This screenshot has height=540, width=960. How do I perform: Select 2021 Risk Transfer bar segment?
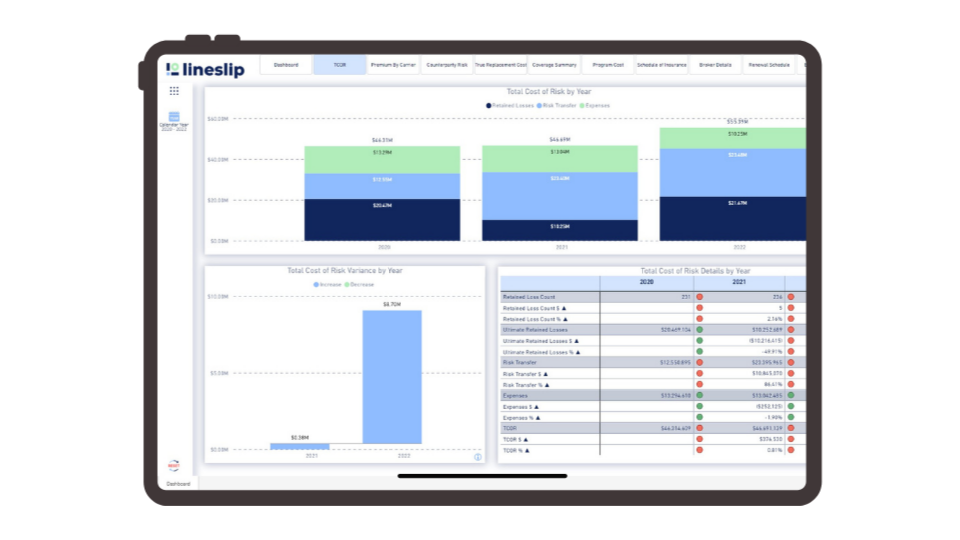[560, 196]
